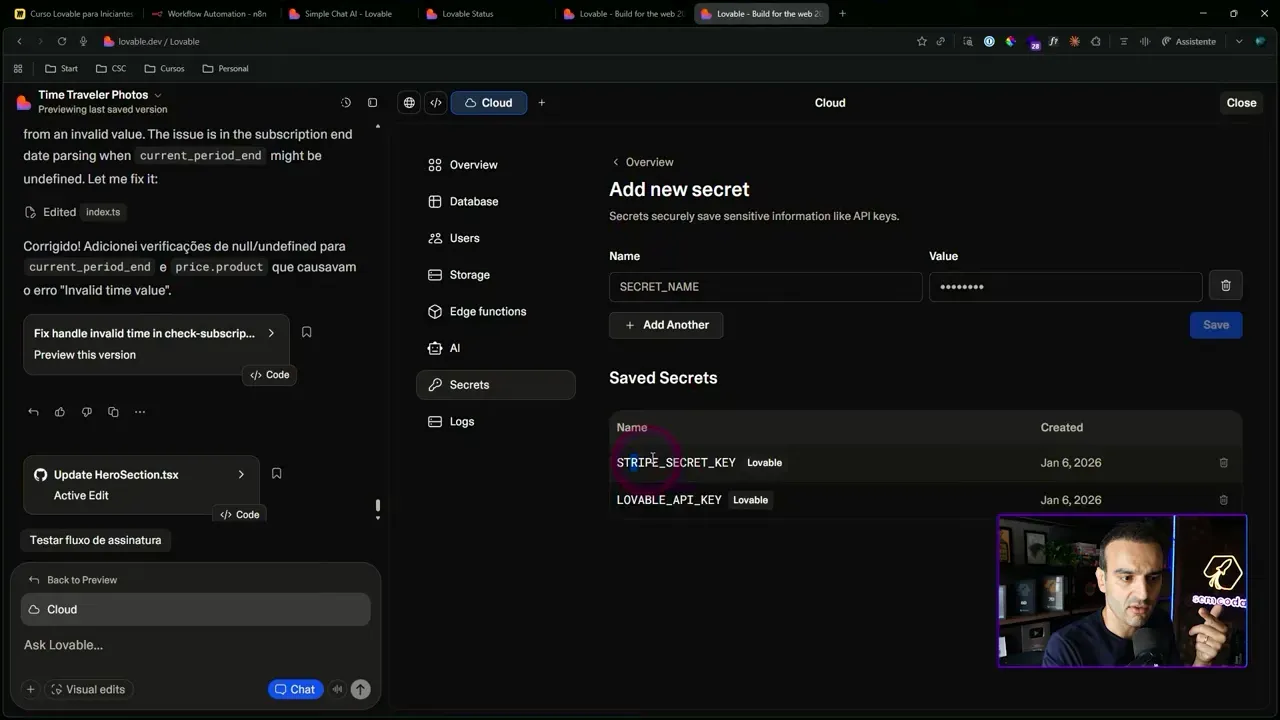Open the Time Traveler Photos project dropdown
Screen dimensions: 1280x720
(x=157, y=94)
